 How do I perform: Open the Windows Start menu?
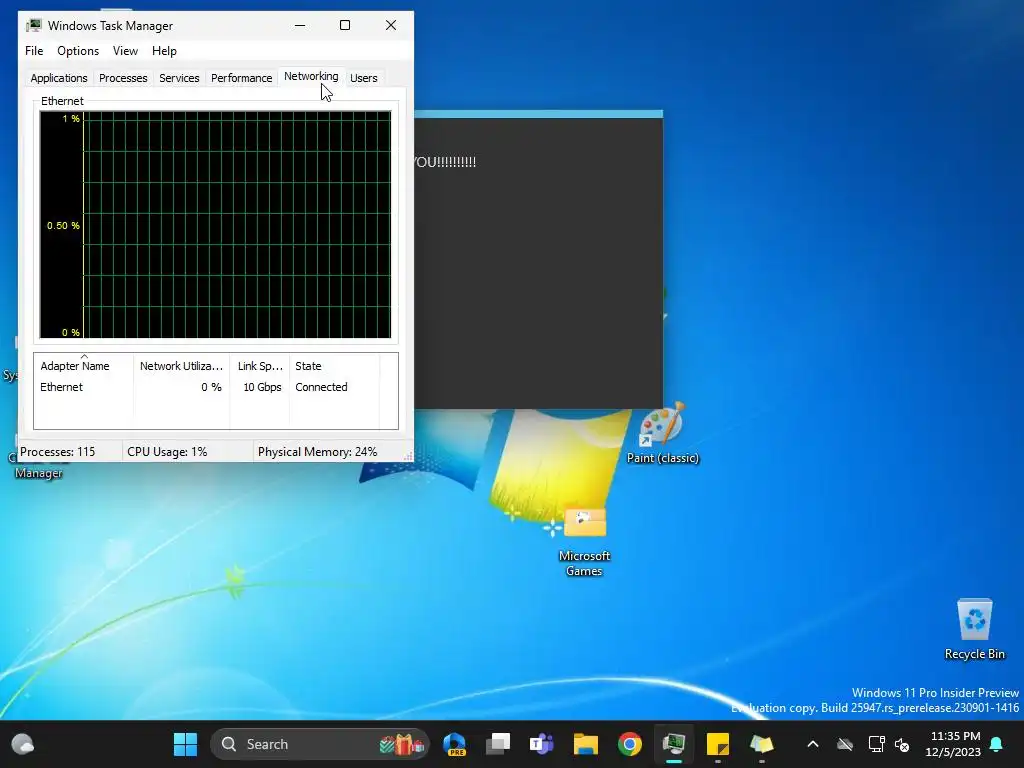point(185,744)
